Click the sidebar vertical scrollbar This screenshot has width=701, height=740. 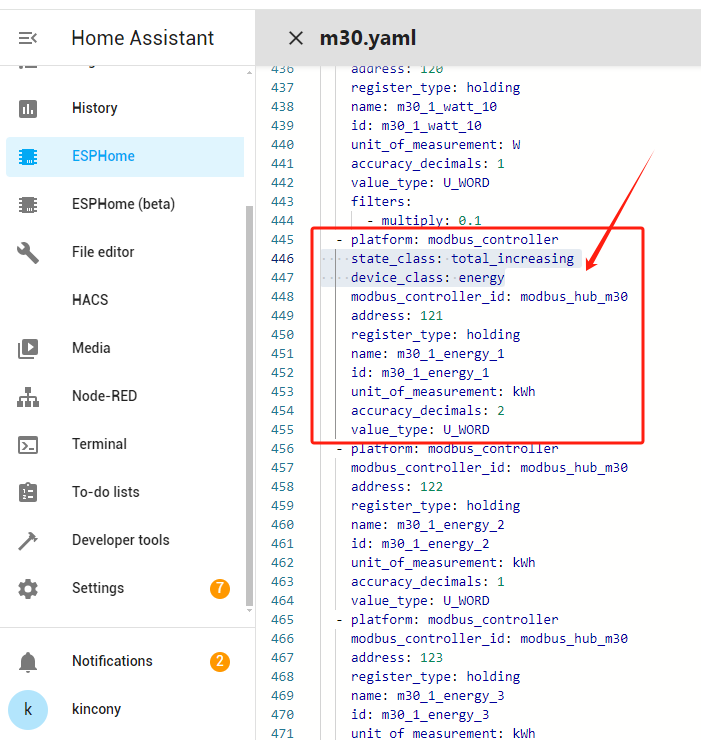click(249, 400)
